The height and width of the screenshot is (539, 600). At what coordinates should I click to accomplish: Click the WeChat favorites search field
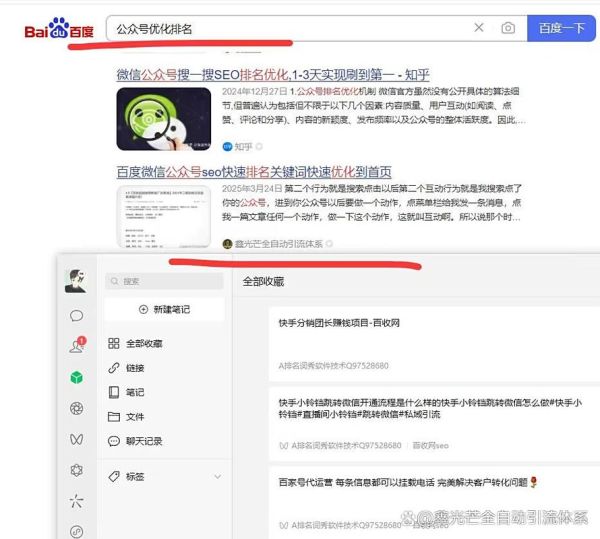[x=164, y=281]
